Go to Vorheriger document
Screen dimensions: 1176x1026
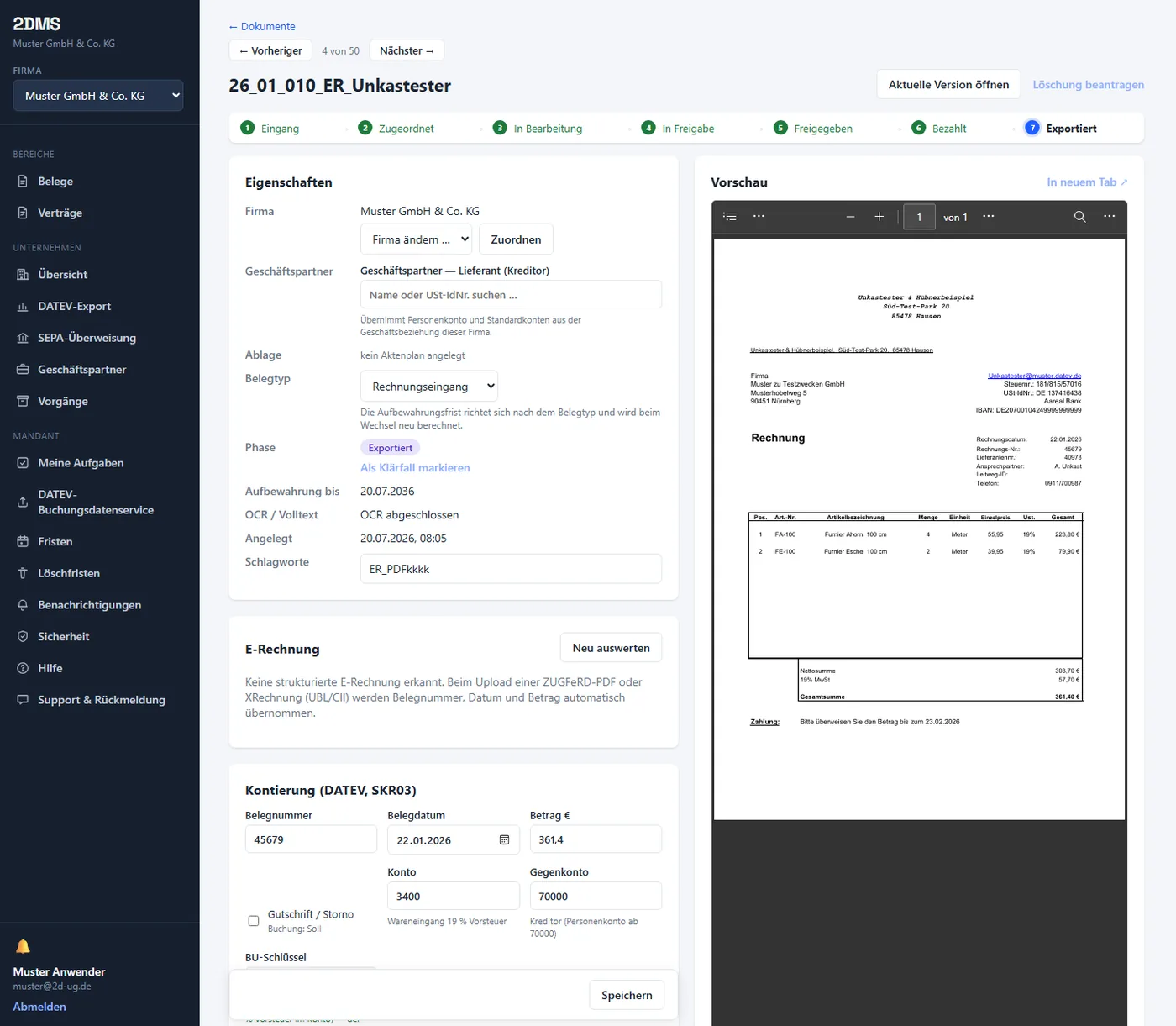click(x=270, y=50)
